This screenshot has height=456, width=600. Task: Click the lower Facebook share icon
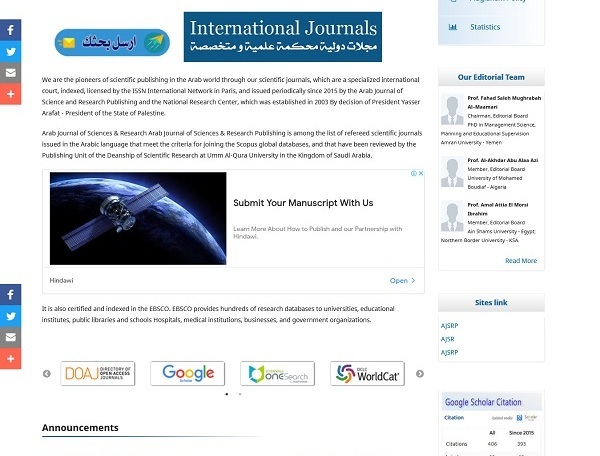pyautogui.click(x=10, y=295)
